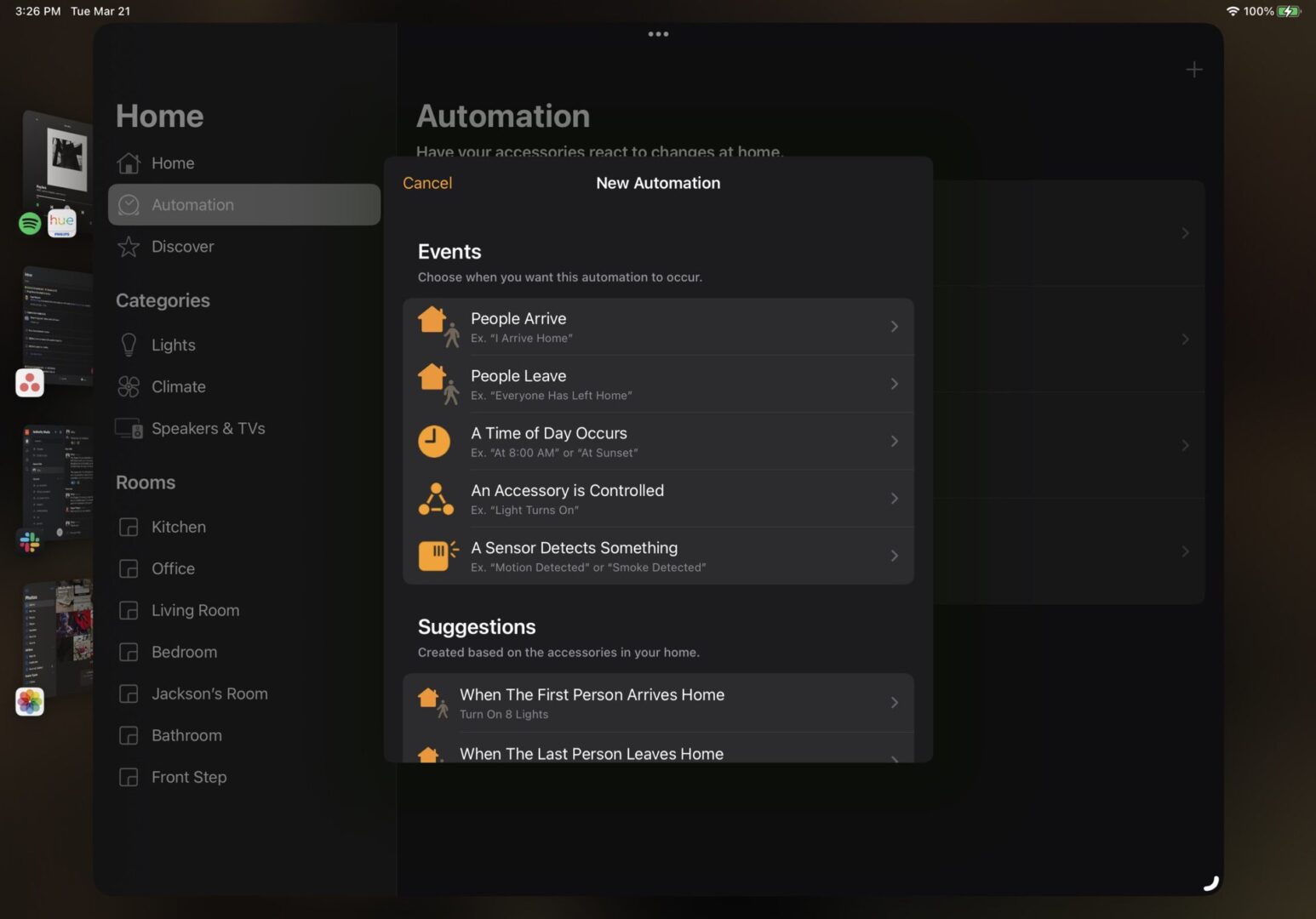The image size is (1316, 919).
Task: Expand the People Leave event chevron
Action: (x=894, y=384)
